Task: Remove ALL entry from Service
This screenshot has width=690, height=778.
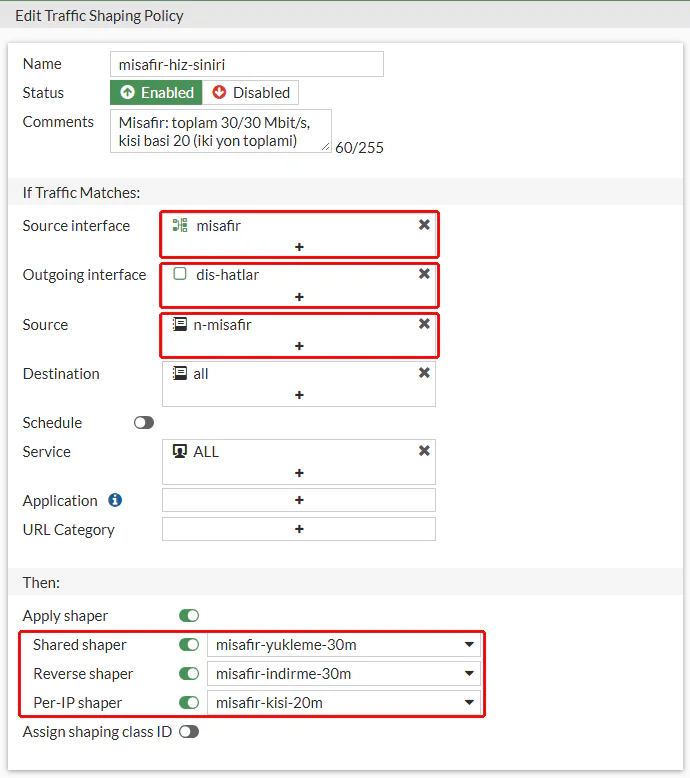Action: 424,451
